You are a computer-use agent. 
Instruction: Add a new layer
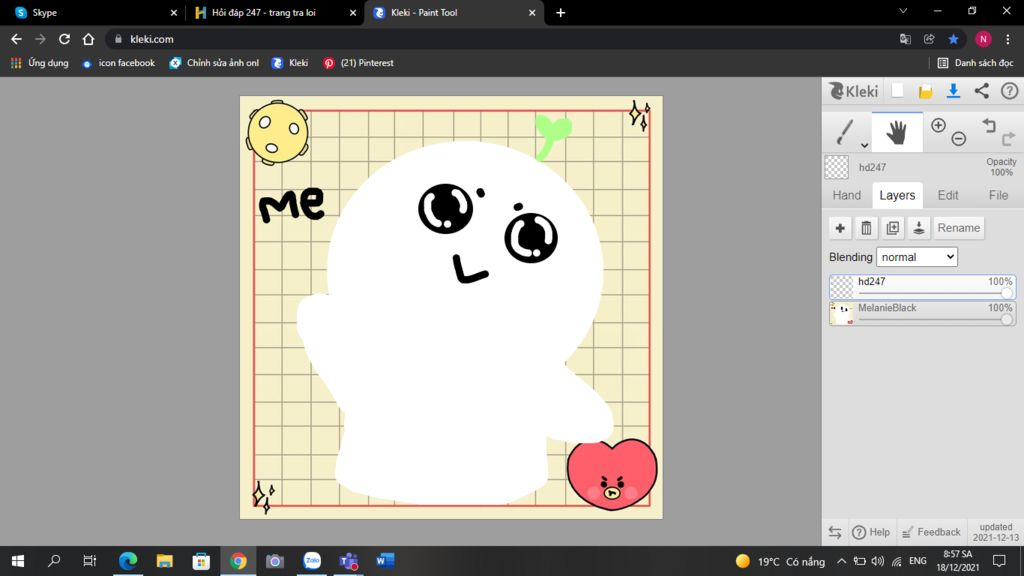[x=840, y=228]
